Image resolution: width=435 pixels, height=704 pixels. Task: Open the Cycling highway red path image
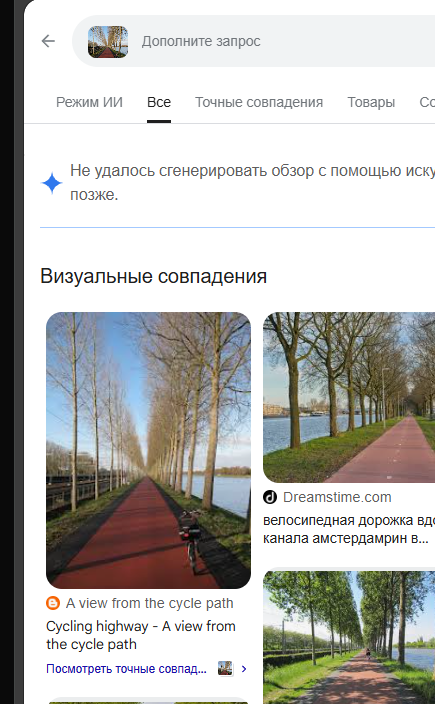(x=149, y=450)
